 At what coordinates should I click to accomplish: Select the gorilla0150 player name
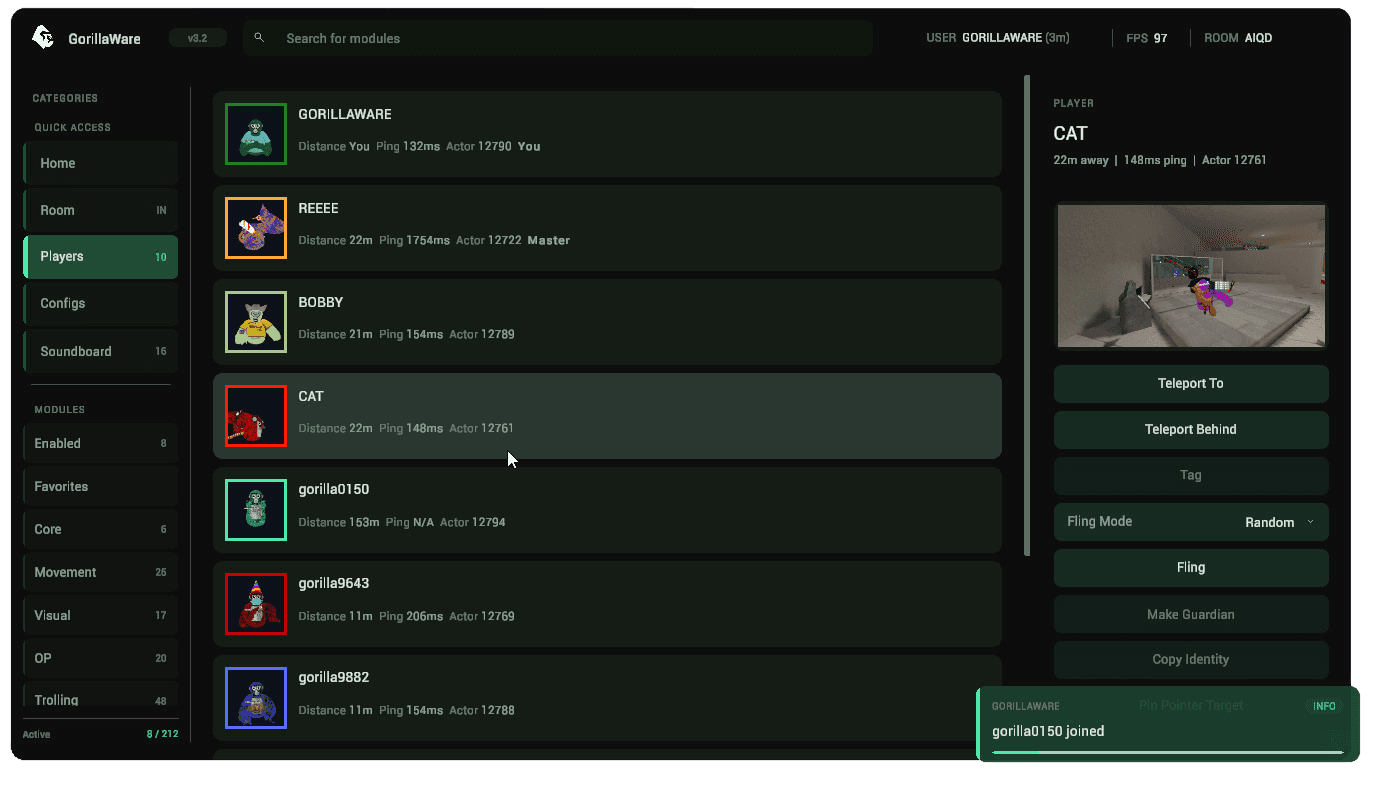(334, 489)
